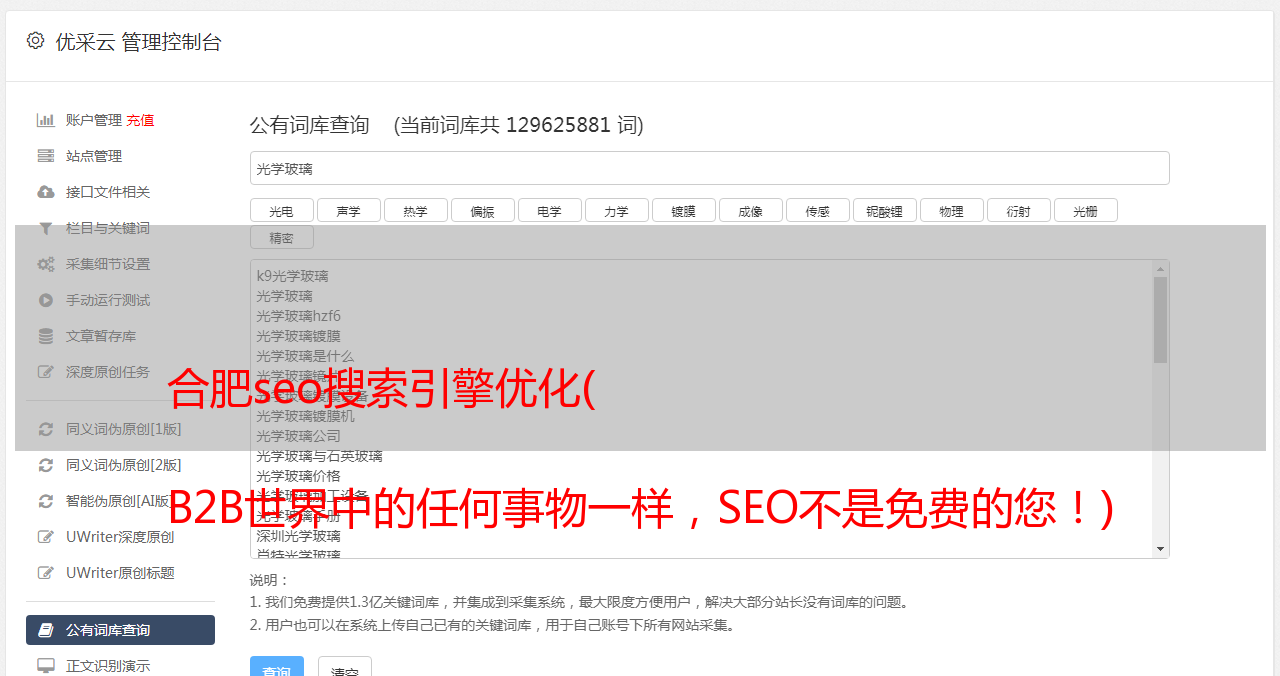Viewport: 1280px width, 676px height.
Task: Click note 2 about 上传自己已有的关键词库
Action: tap(493, 625)
